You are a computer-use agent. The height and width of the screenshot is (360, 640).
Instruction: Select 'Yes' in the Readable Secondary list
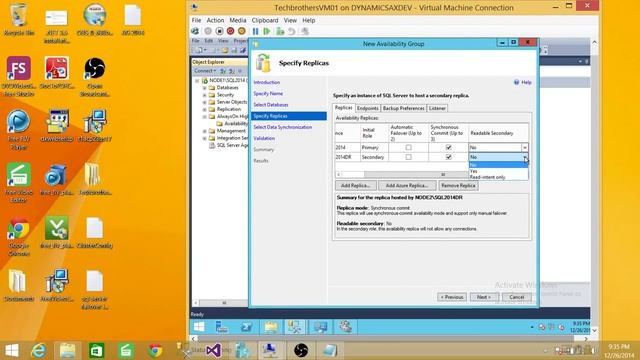(498, 171)
